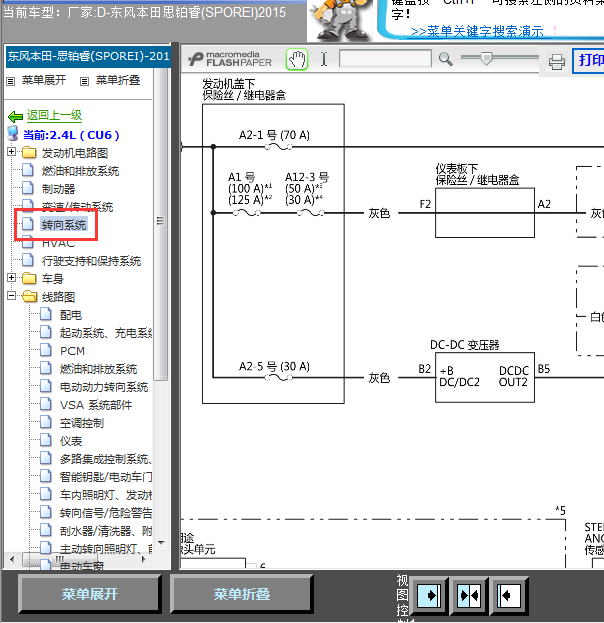Focus the FlashPaper search text field
Screen dimensions: 604x623
[x=385, y=58]
